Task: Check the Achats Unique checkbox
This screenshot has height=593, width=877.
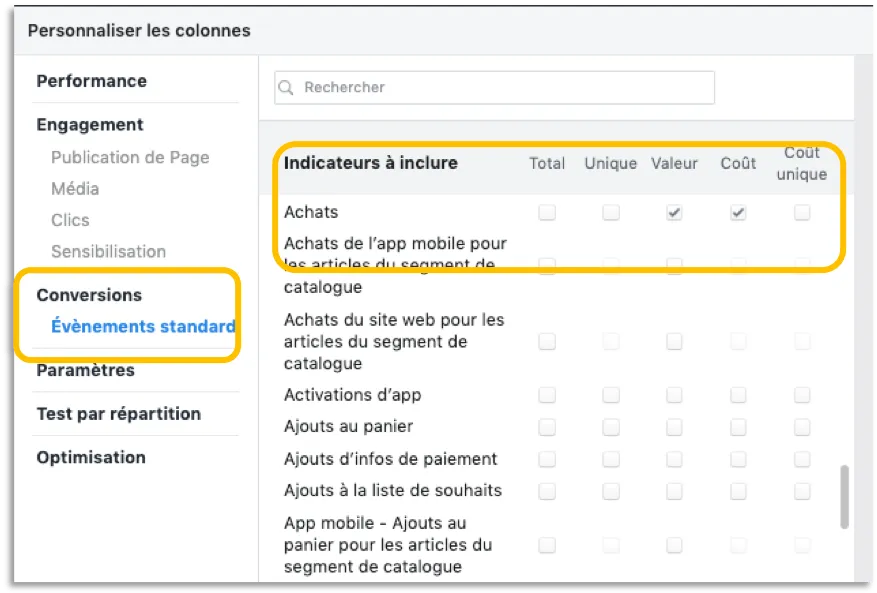Action: (611, 213)
